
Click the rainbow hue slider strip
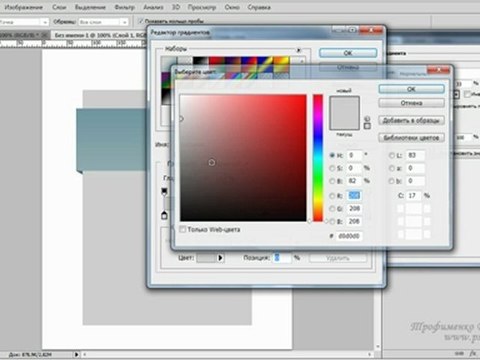click(318, 158)
